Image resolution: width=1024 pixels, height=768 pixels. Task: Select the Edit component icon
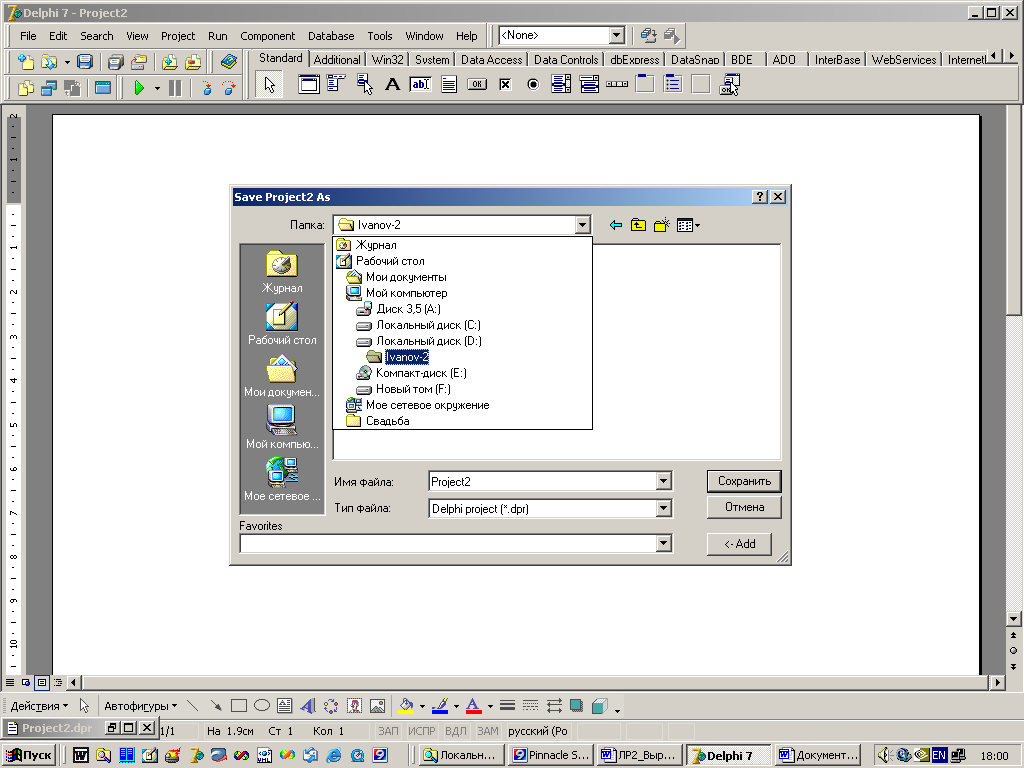(421, 84)
